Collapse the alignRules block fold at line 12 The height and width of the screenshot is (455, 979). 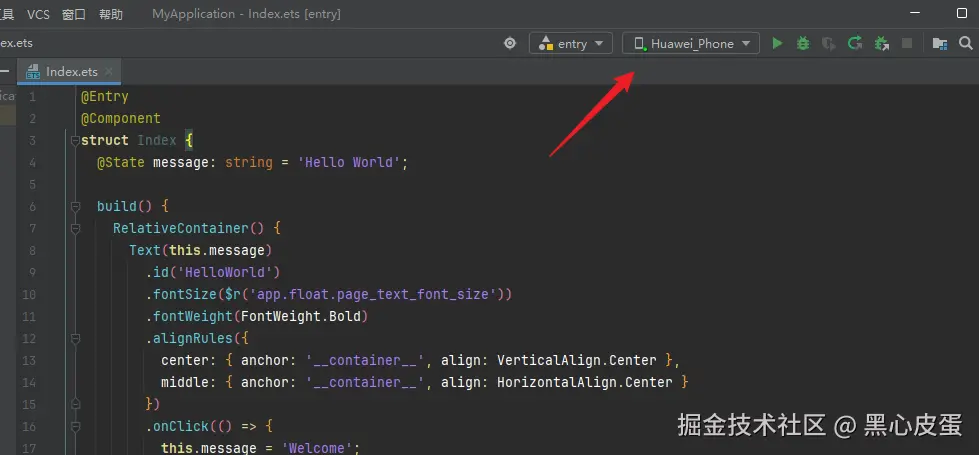[x=75, y=338]
